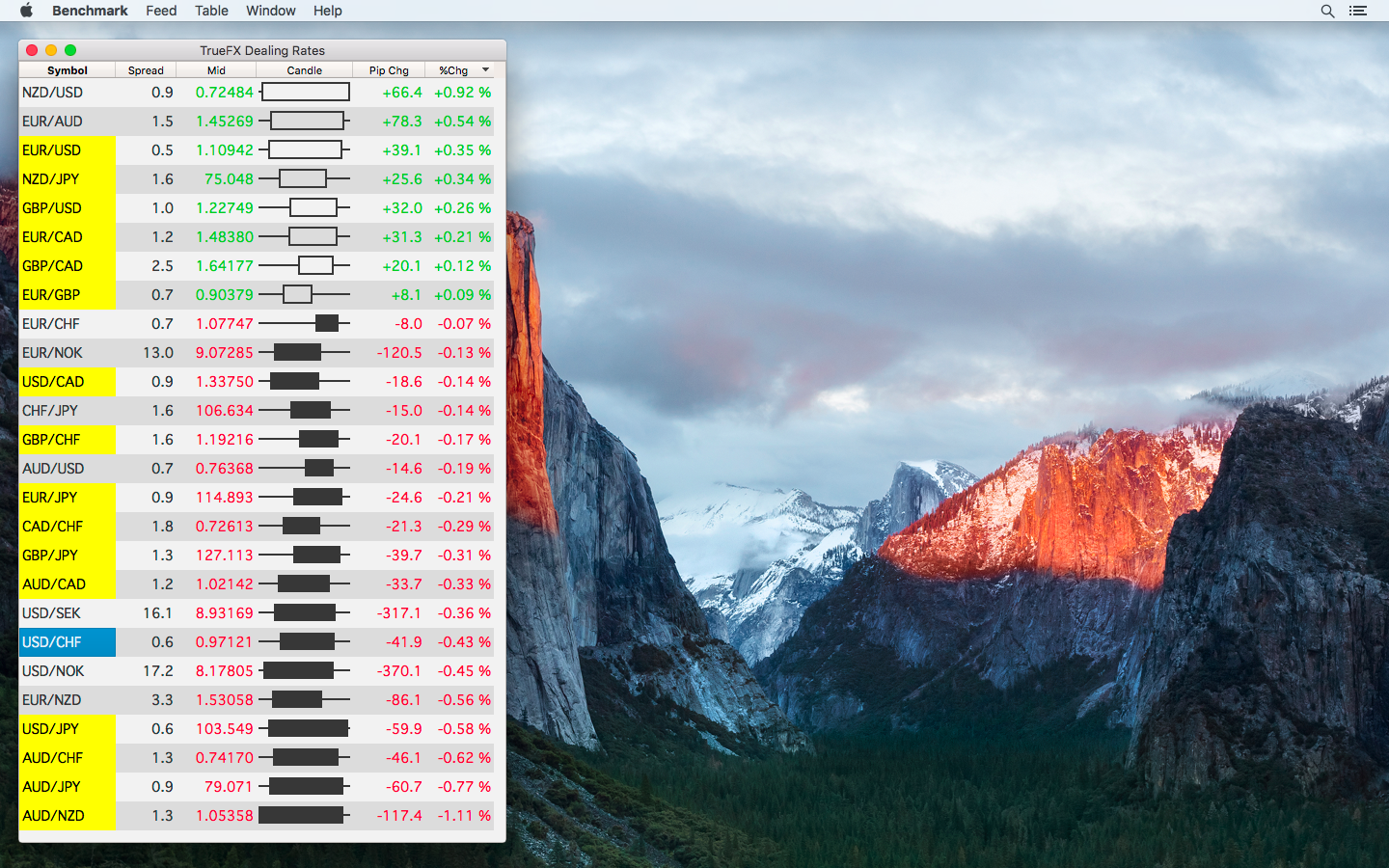This screenshot has width=1389, height=868.
Task: Select the EUR/NOK symbol cell
Action: pos(68,353)
